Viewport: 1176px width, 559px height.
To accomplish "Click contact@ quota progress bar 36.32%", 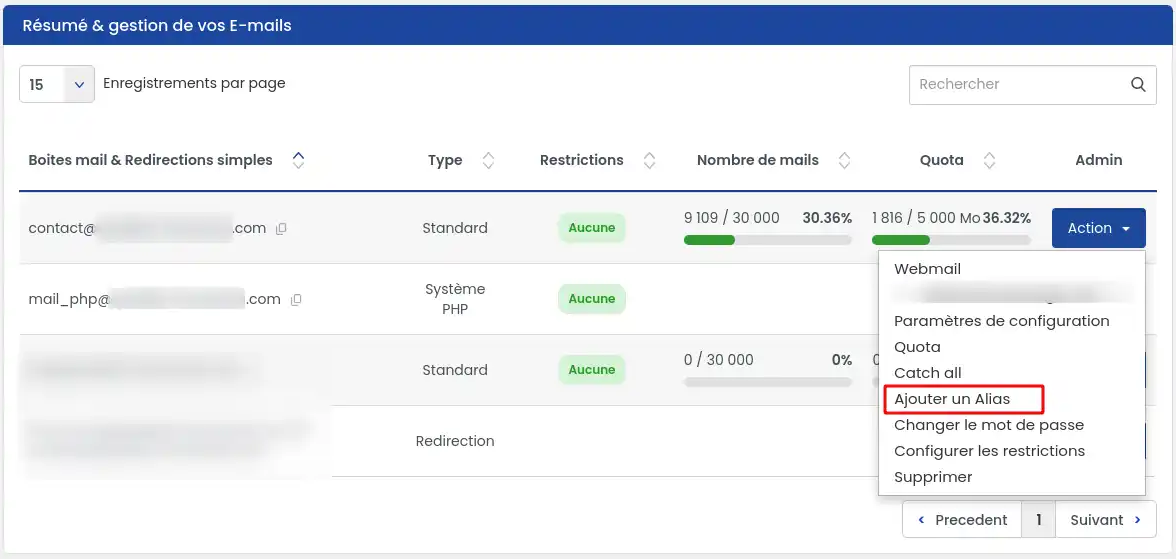I will click(x=951, y=240).
